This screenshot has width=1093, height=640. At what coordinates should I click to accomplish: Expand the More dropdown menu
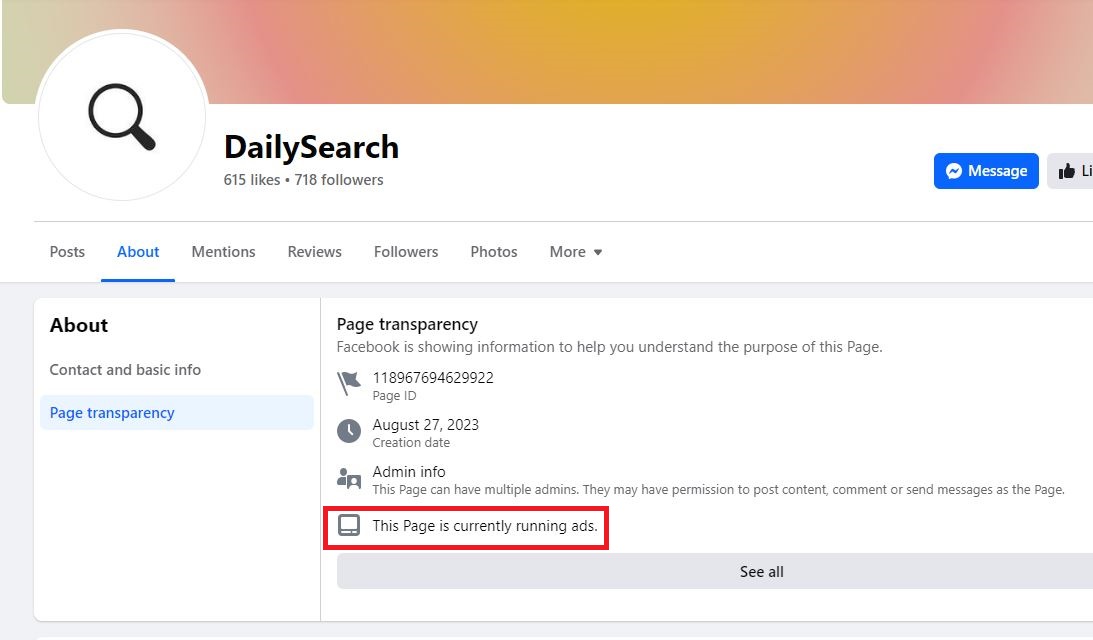tap(576, 252)
